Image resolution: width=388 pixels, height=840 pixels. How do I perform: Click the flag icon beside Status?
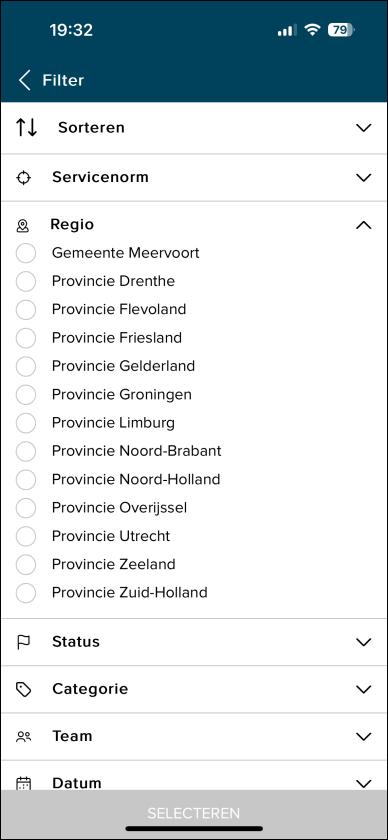tap(24, 642)
